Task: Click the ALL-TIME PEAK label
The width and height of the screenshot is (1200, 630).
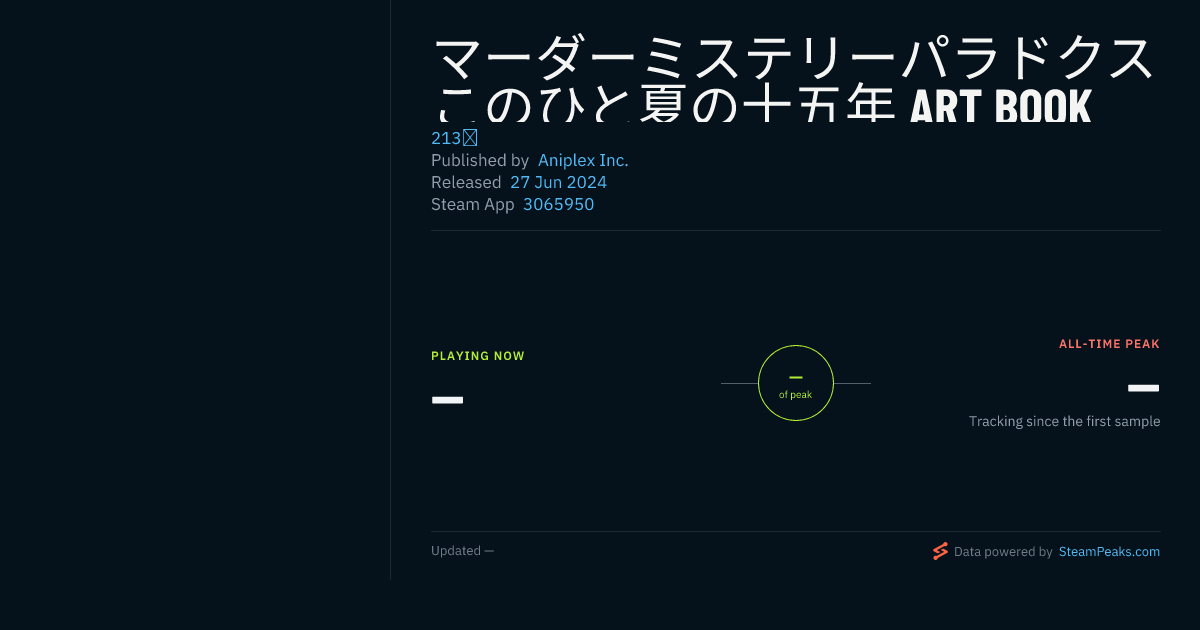Action: [x=1109, y=344]
